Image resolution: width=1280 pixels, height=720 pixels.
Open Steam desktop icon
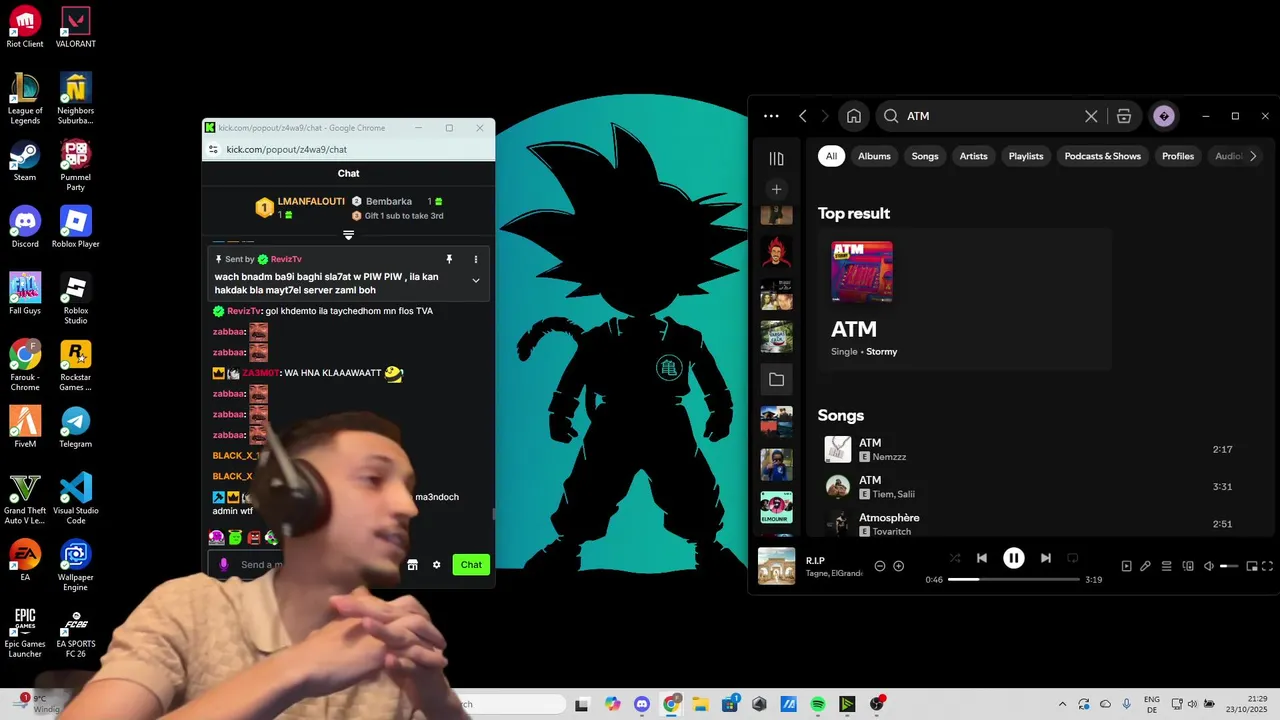tap(25, 161)
